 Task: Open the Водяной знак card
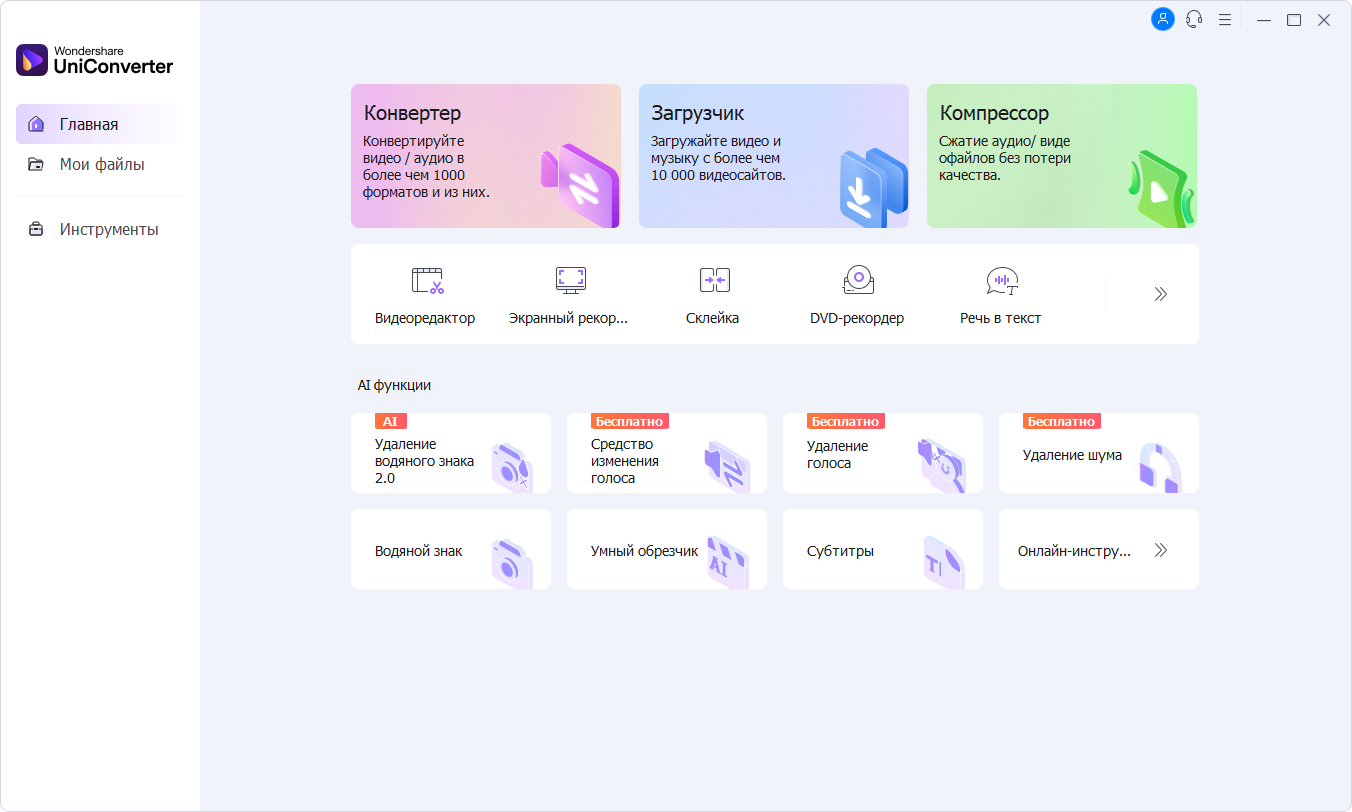(451, 549)
